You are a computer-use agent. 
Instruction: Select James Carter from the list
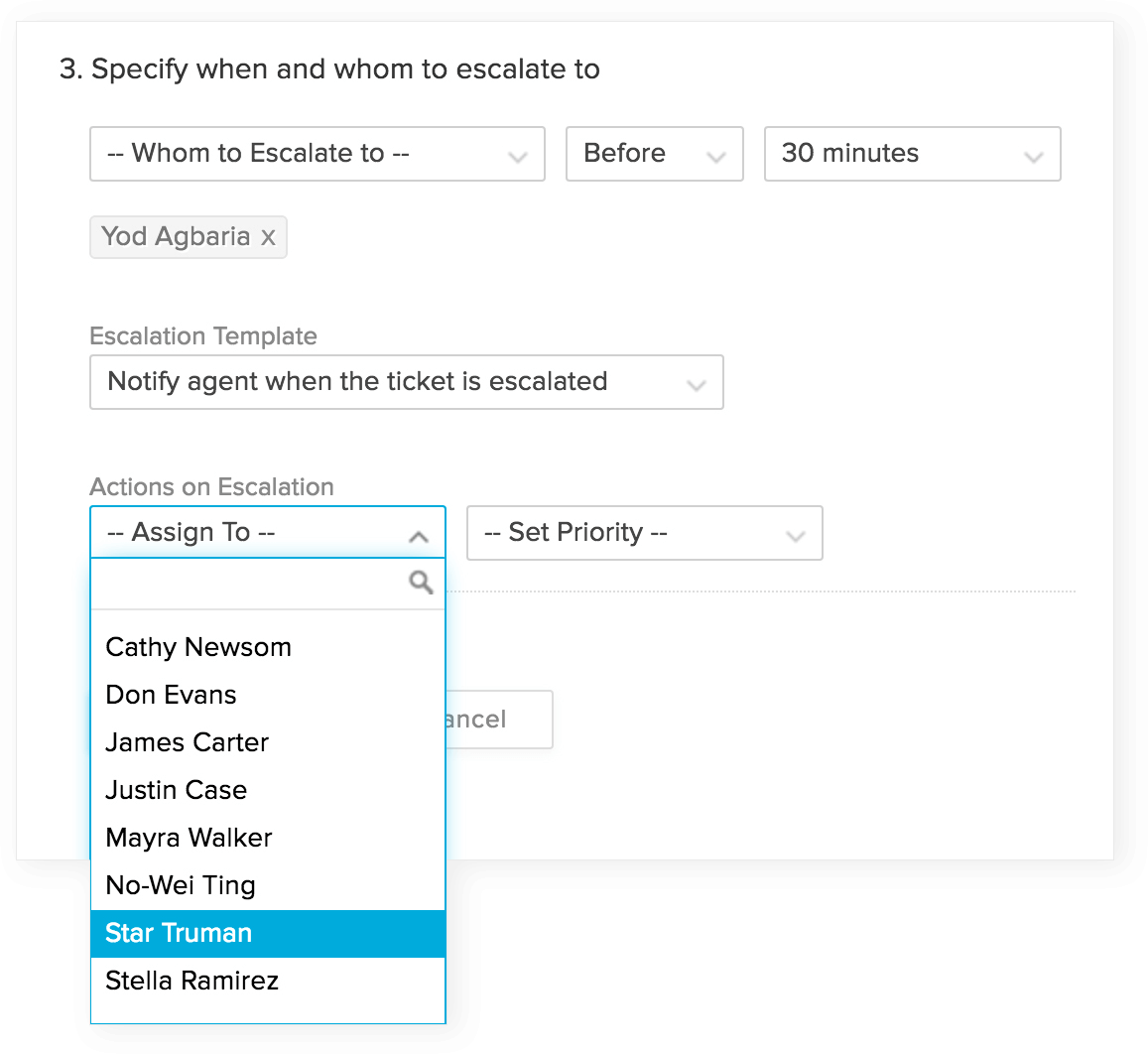pos(188,742)
